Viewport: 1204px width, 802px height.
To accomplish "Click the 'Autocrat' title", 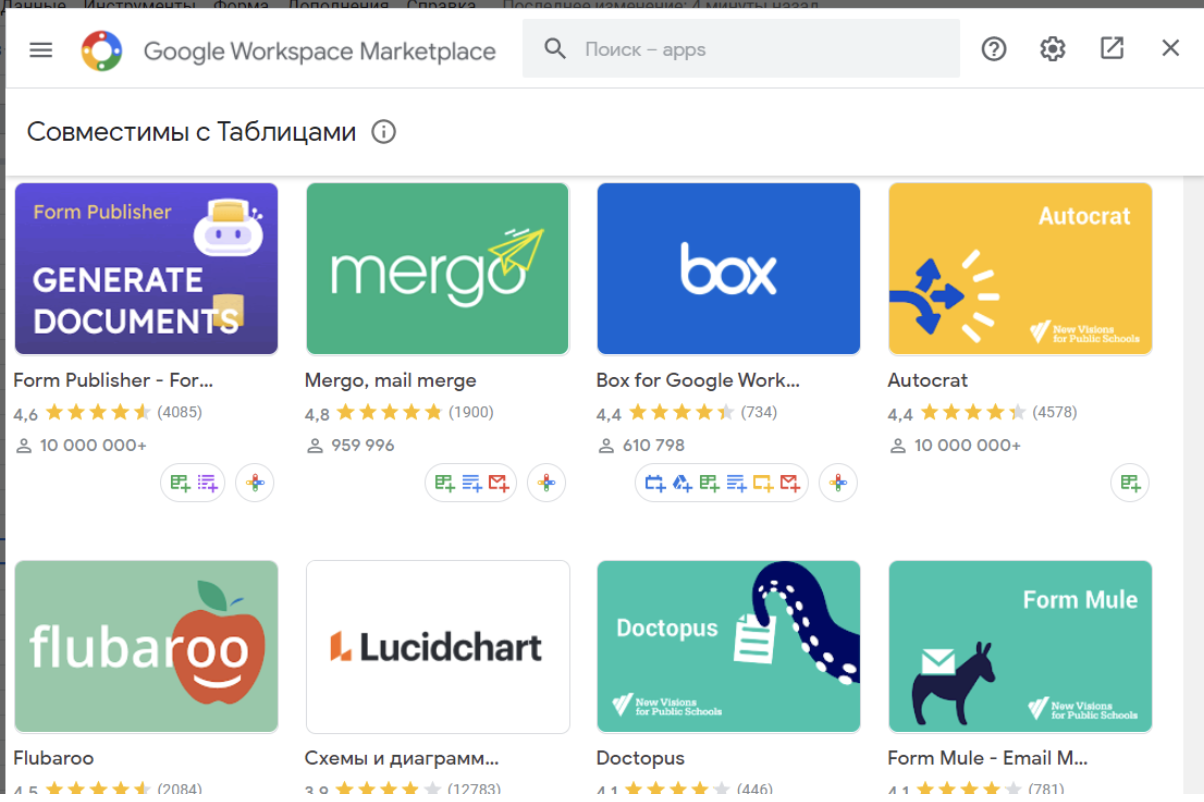I will 928,380.
